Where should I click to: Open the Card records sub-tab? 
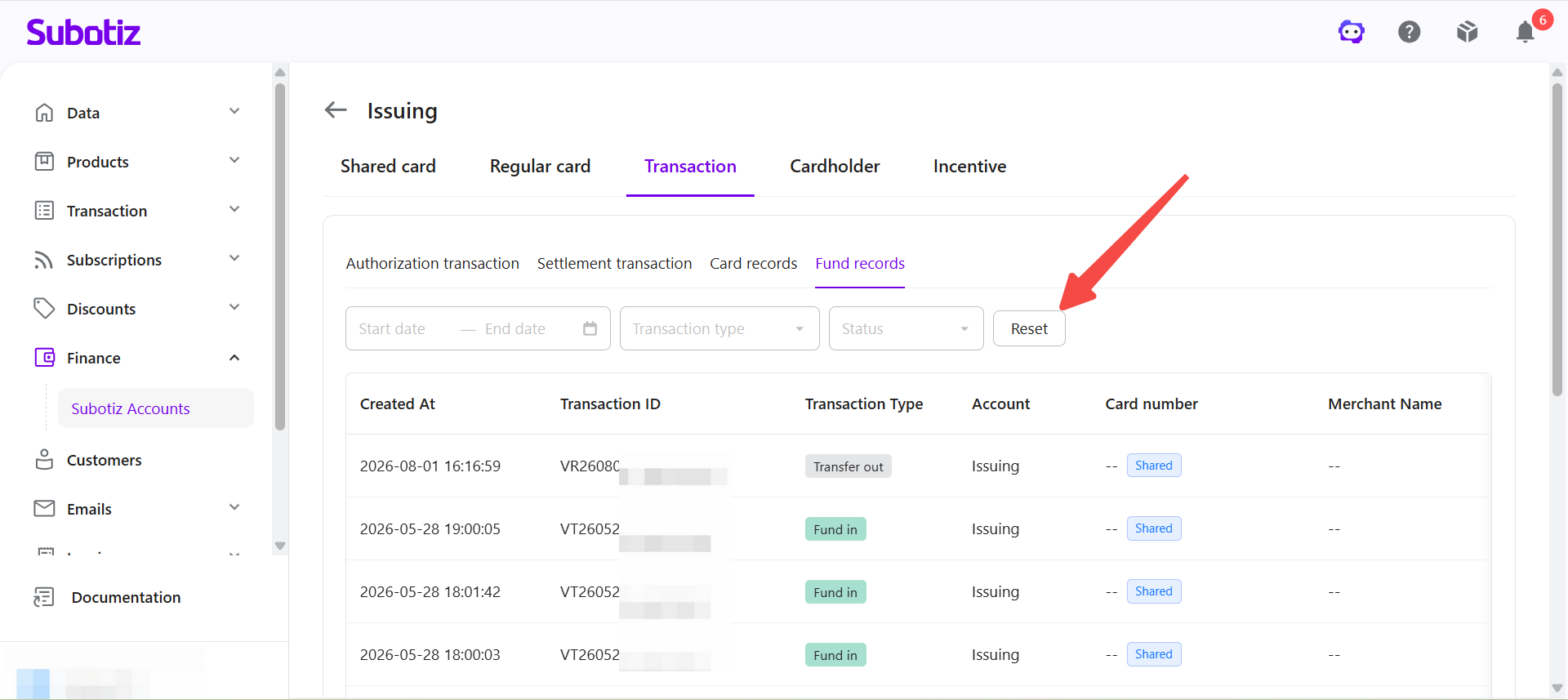click(753, 263)
